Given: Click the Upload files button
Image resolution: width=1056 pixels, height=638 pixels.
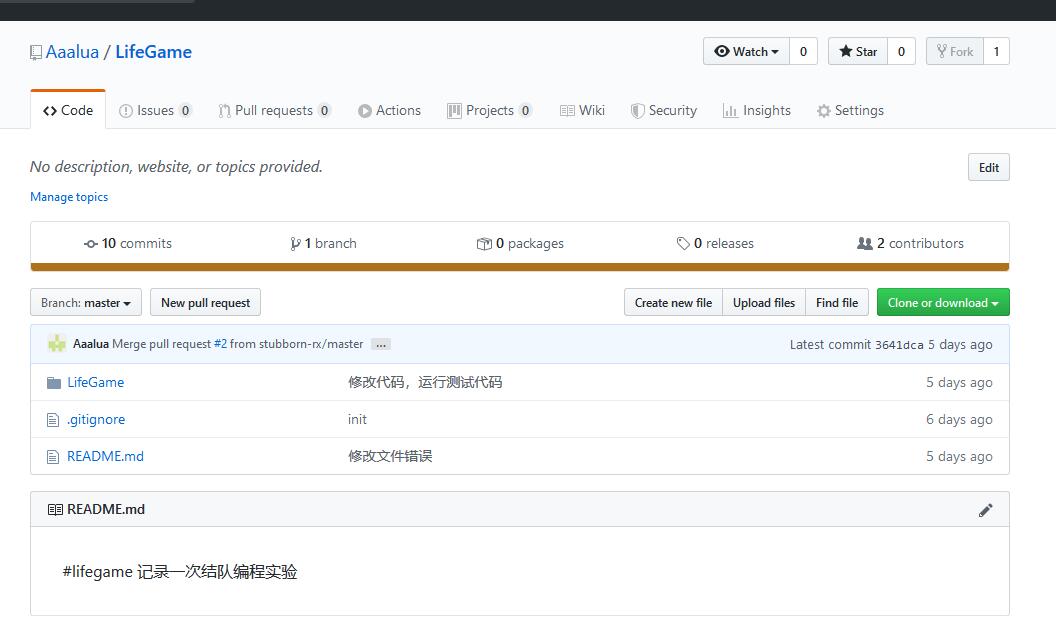Looking at the screenshot, I should 764,302.
